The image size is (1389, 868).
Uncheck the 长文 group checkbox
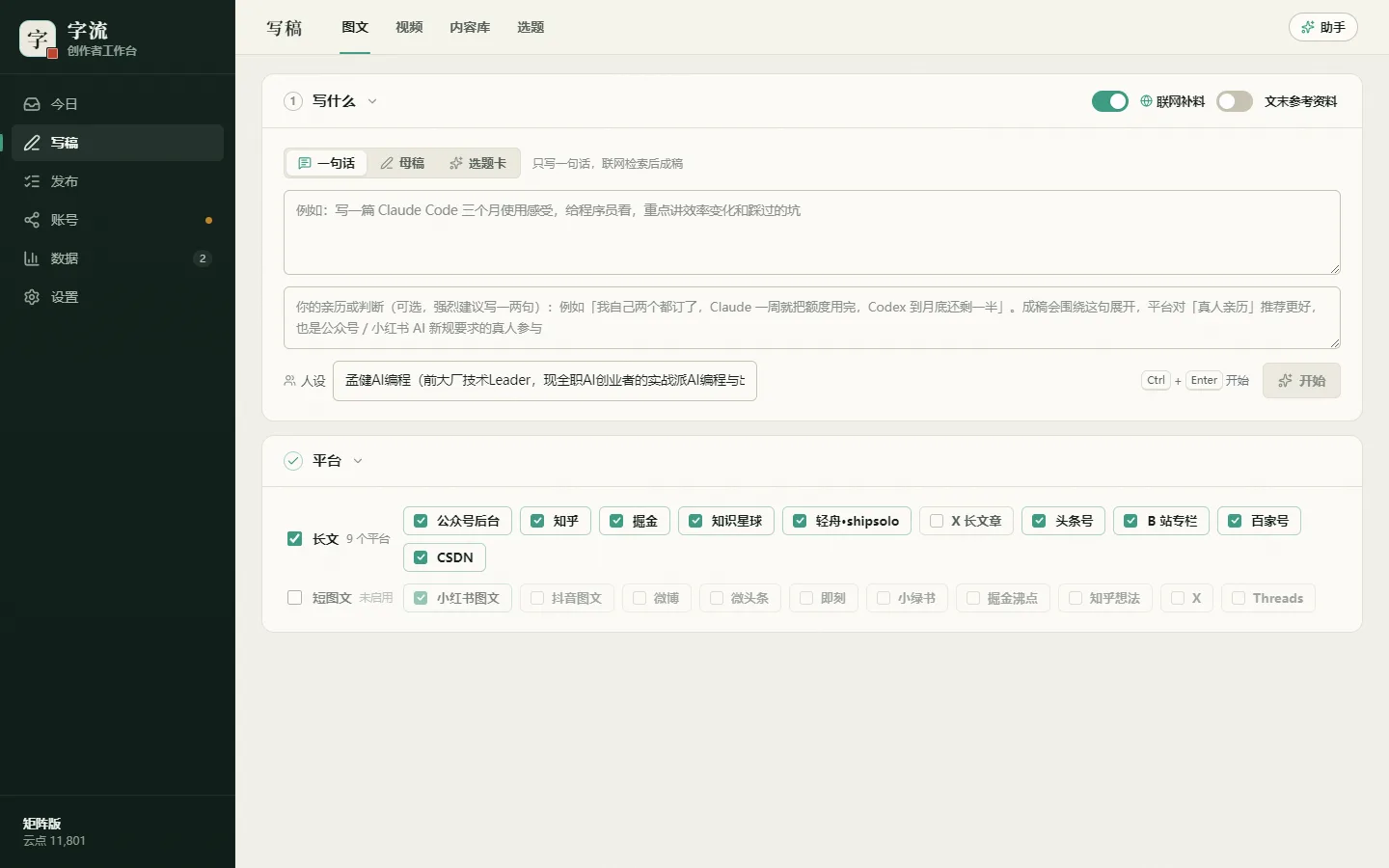point(295,539)
